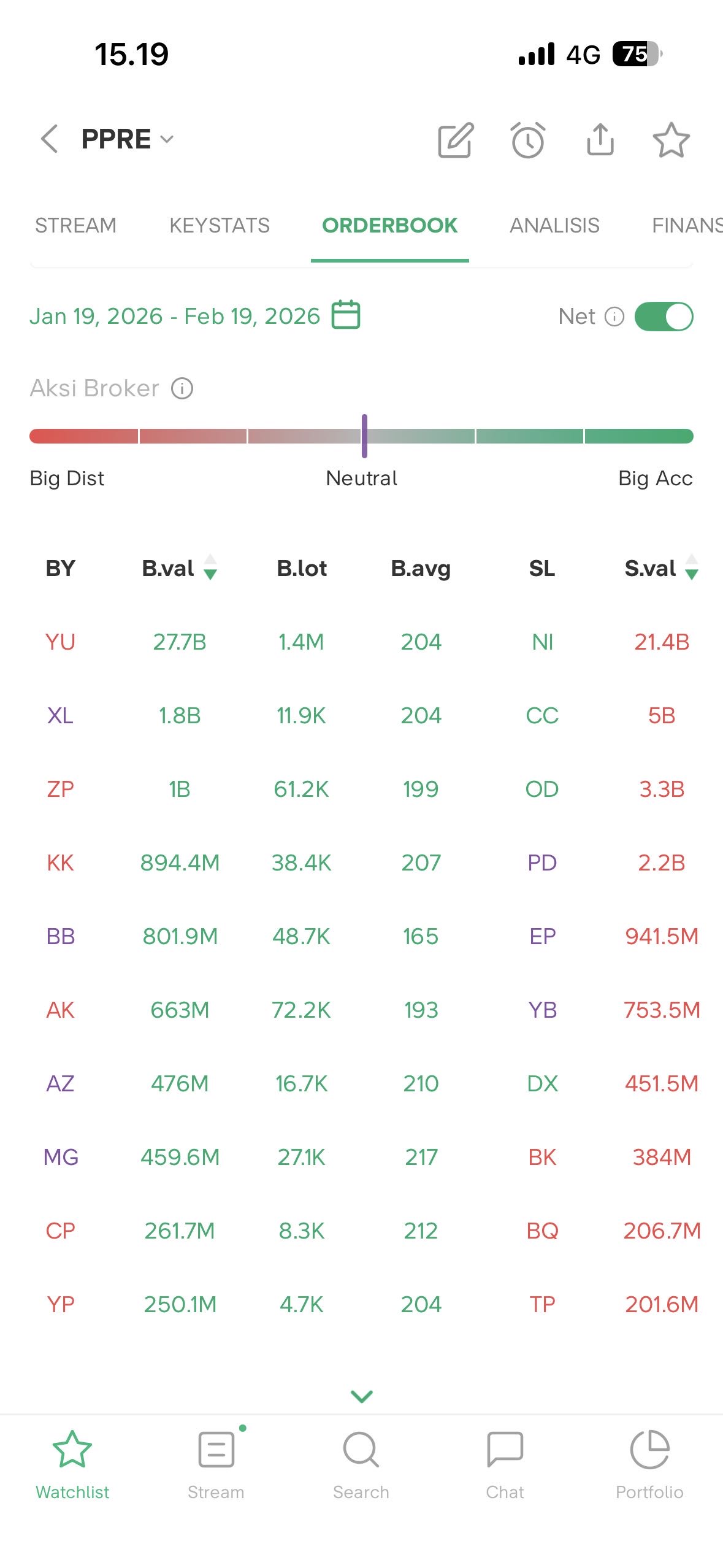Show info for Aksi Broker

click(x=182, y=388)
